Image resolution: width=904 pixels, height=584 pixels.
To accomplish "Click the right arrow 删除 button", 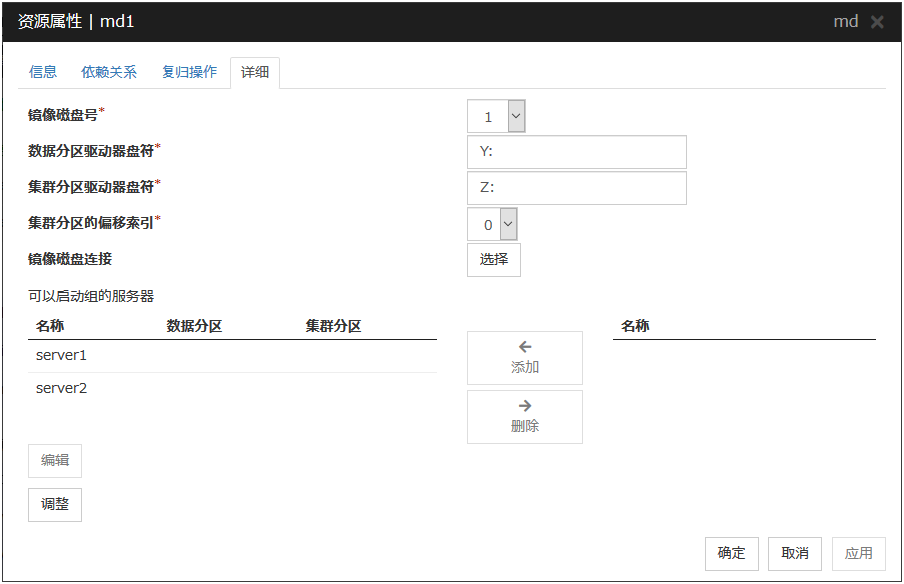I will (x=524, y=417).
